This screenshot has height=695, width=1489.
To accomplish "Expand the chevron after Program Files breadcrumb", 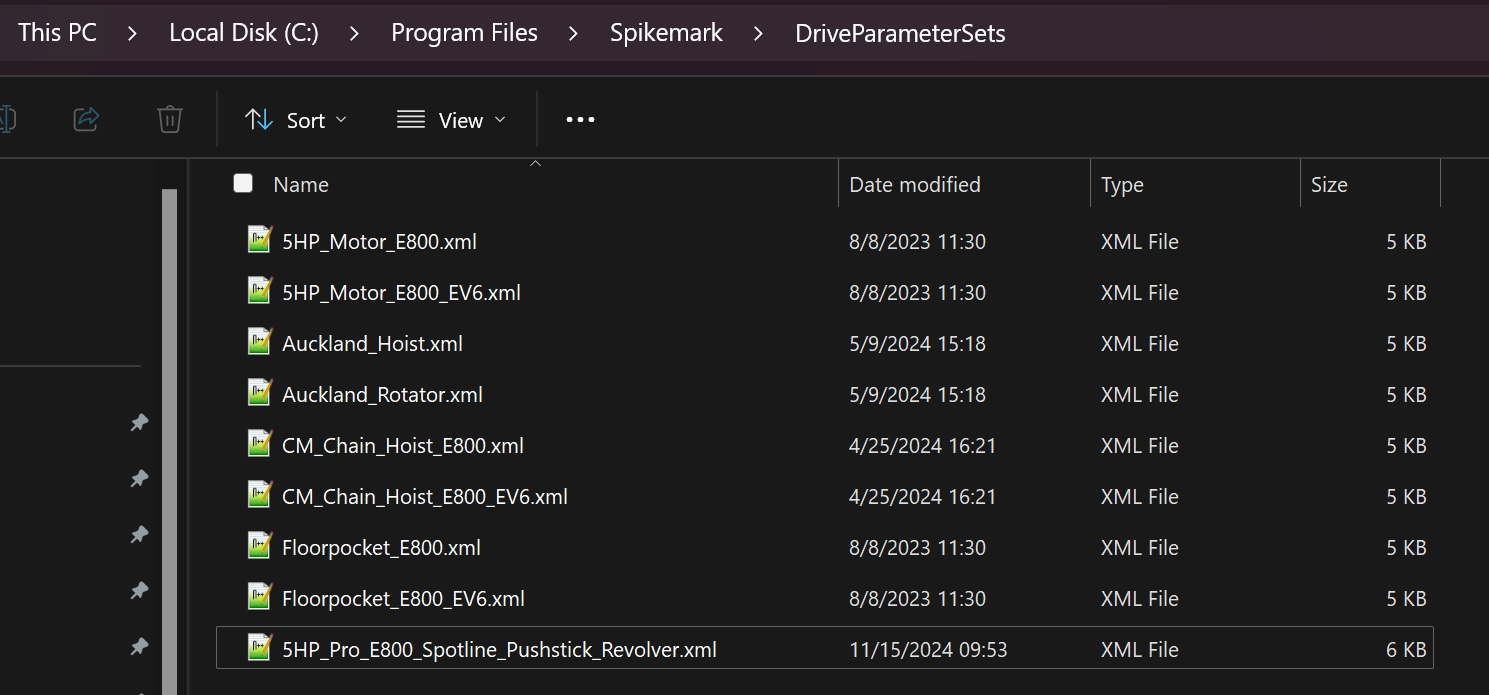I will click(x=573, y=33).
